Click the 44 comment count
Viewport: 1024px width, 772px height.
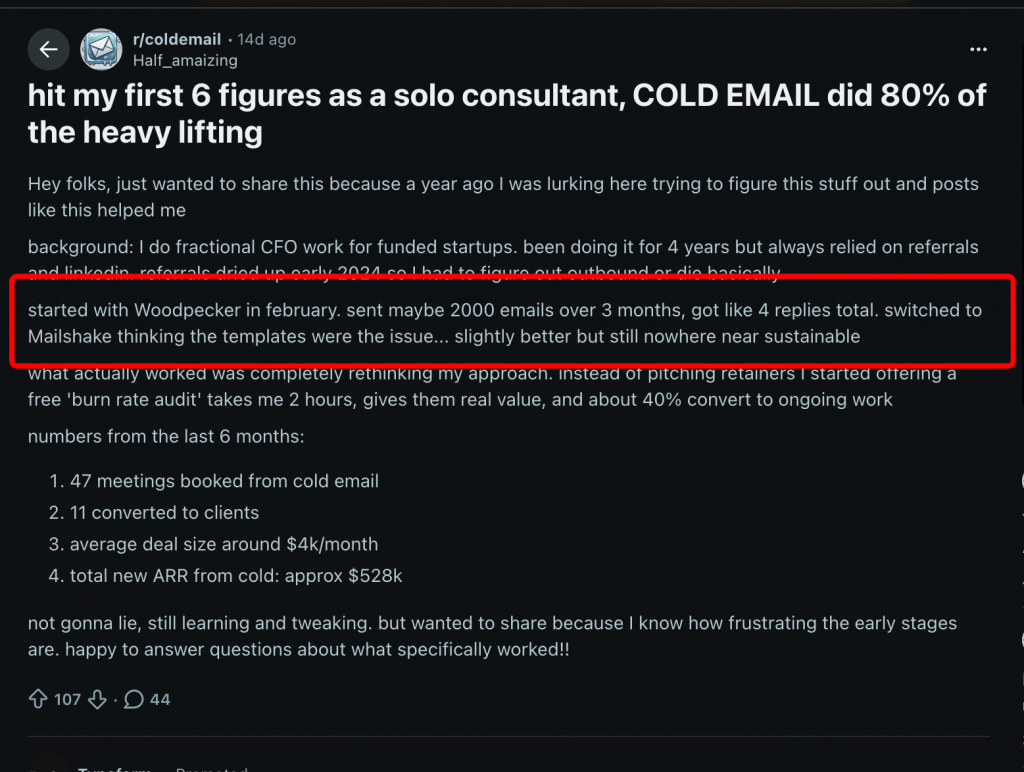[x=157, y=699]
